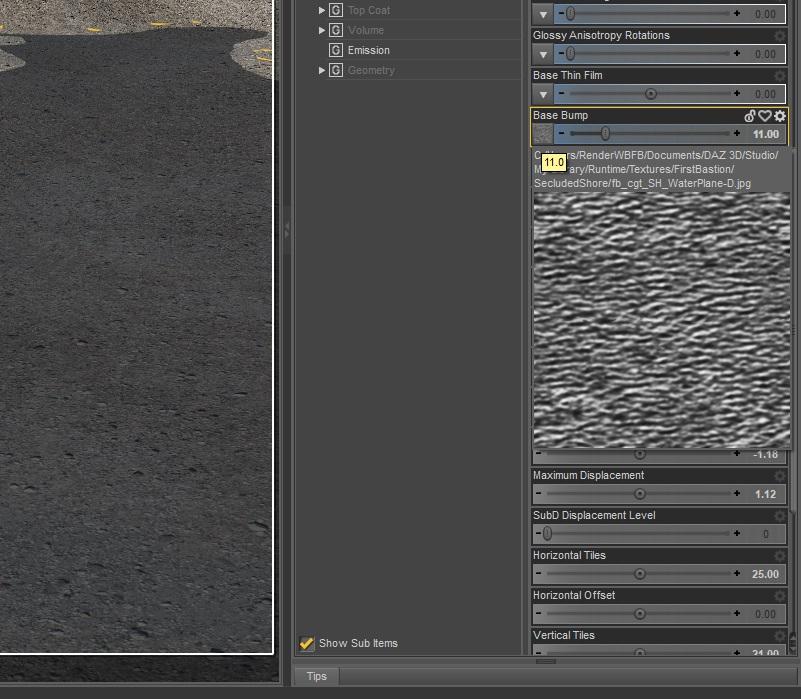Open the Tips tab
Image resolution: width=801 pixels, height=699 pixels.
[316, 676]
